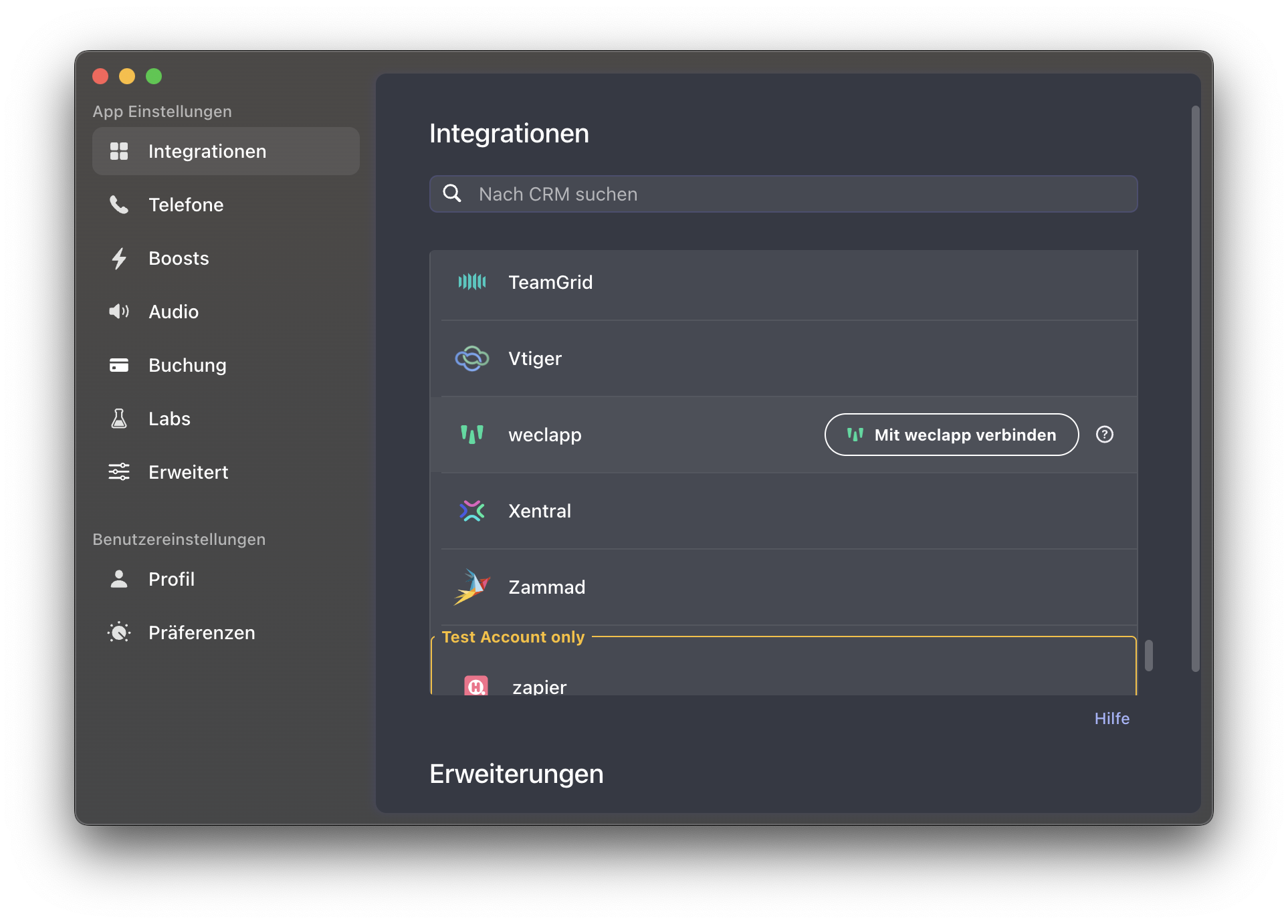Click the Erweitert sliders icon
This screenshot has width=1288, height=924.
click(x=119, y=472)
